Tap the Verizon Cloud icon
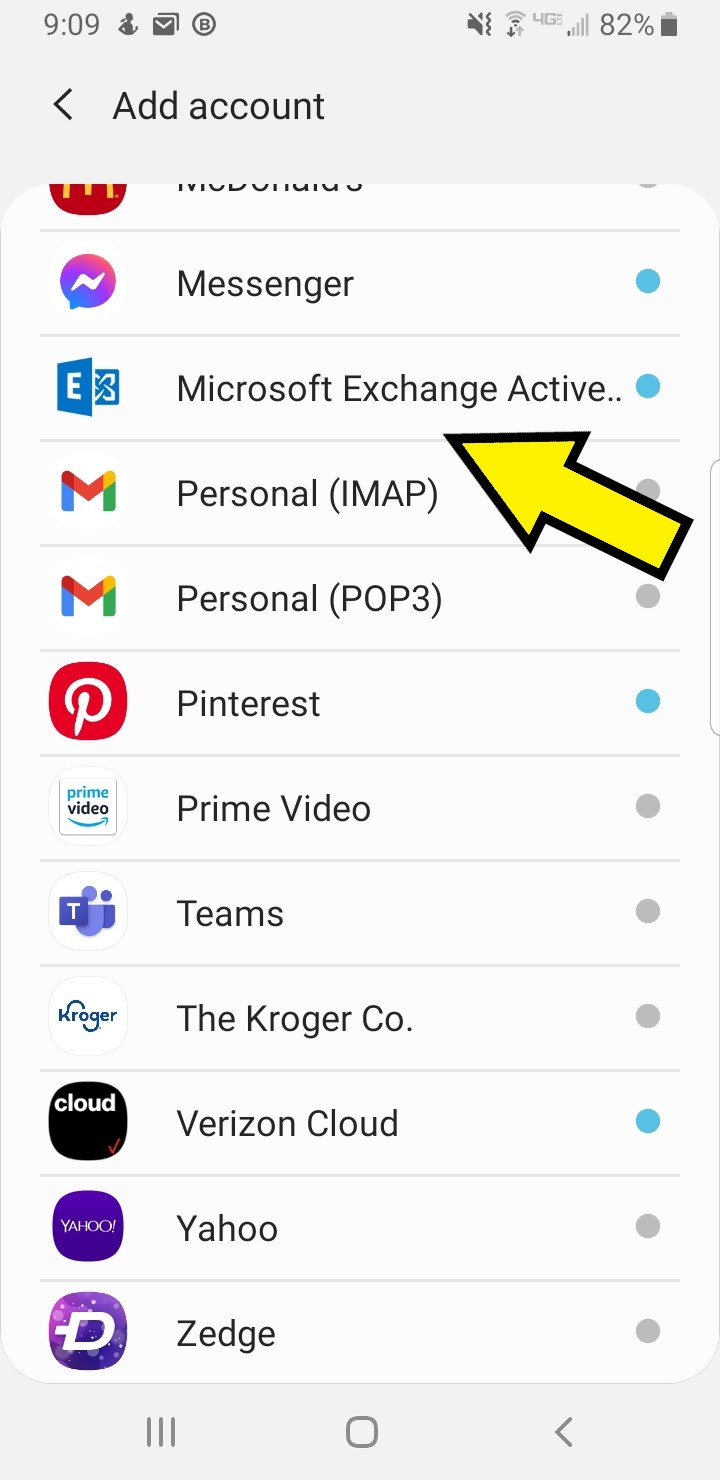Image resolution: width=720 pixels, height=1480 pixels. 88,1122
